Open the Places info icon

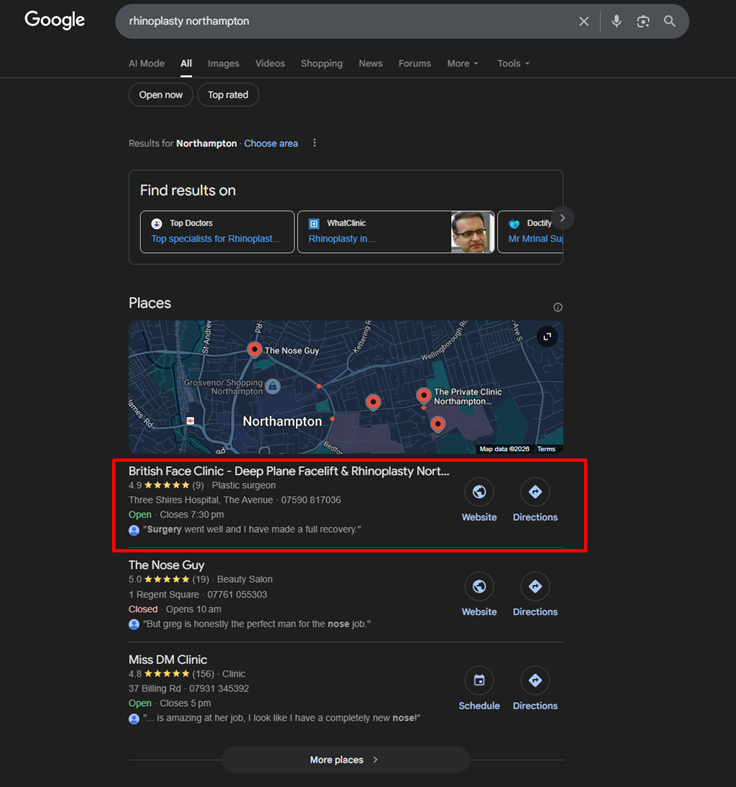(558, 307)
